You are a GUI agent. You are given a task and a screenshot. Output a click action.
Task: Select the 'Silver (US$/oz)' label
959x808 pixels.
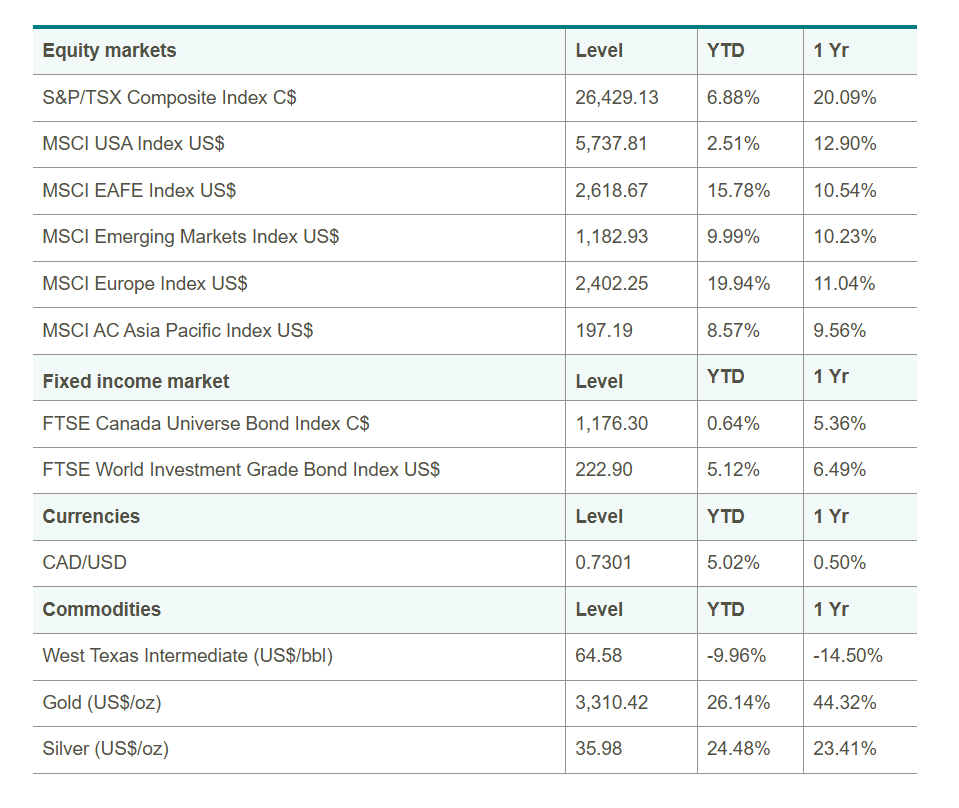(x=105, y=749)
